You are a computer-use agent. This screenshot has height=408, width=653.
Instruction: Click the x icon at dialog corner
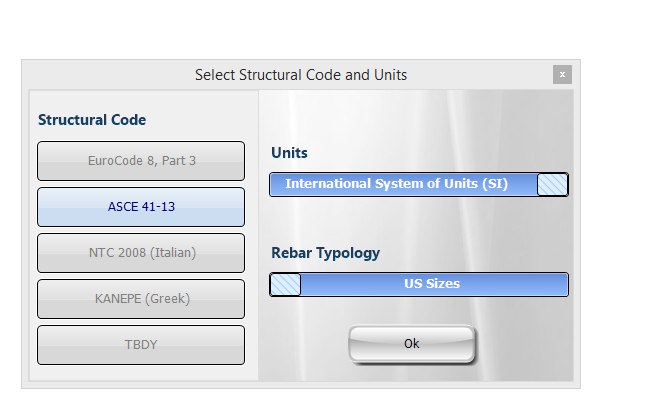point(562,75)
